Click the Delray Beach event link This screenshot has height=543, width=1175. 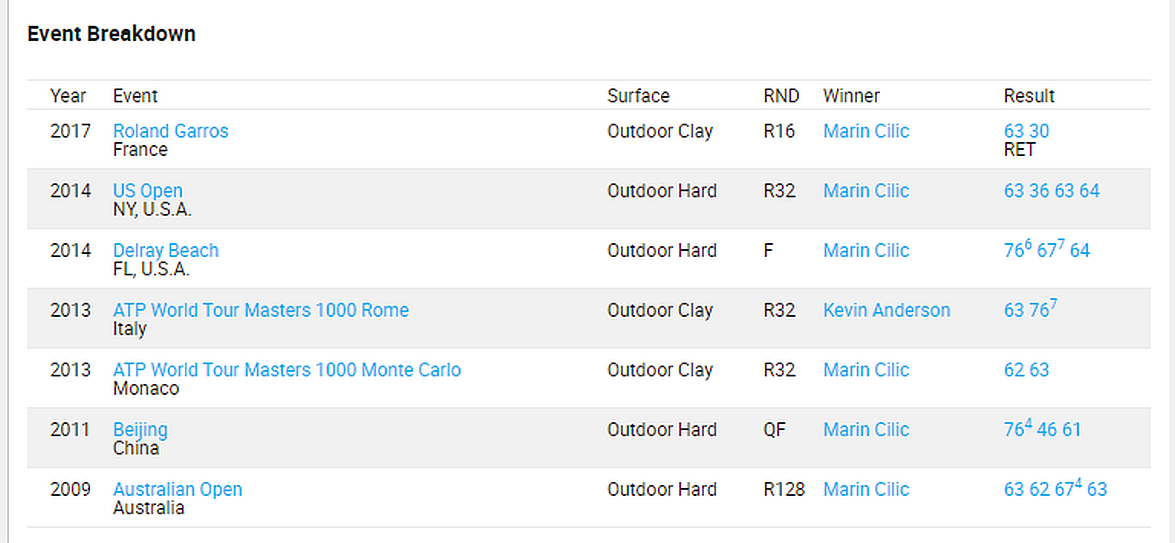tap(165, 251)
